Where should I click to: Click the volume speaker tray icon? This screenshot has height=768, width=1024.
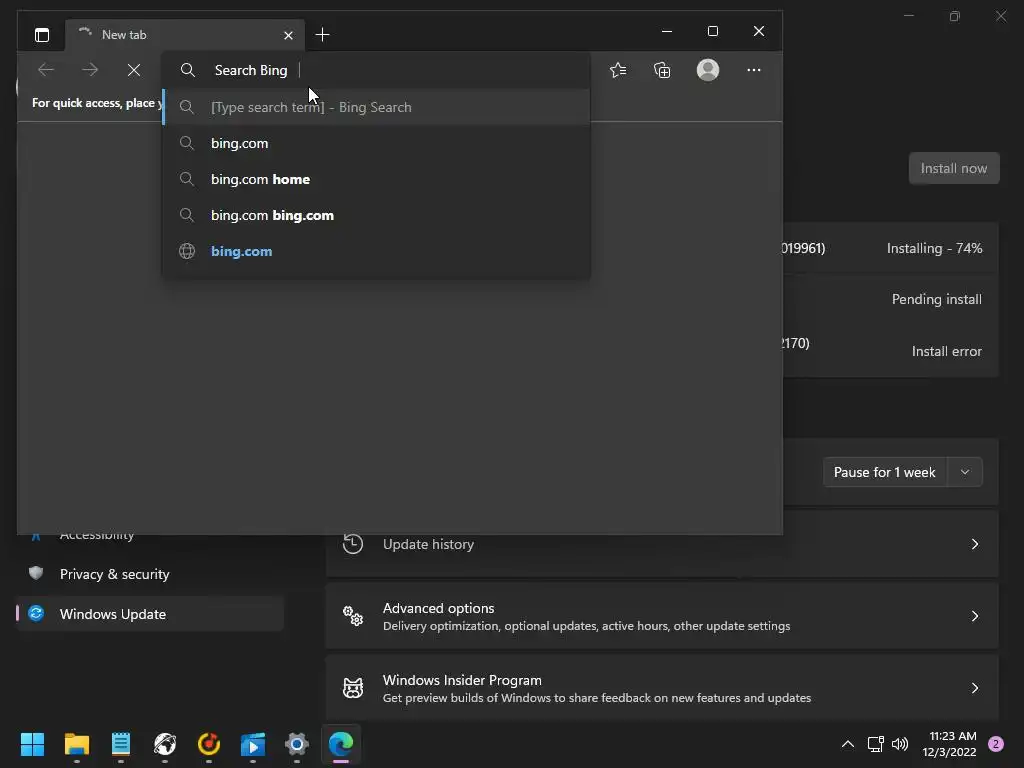(900, 744)
